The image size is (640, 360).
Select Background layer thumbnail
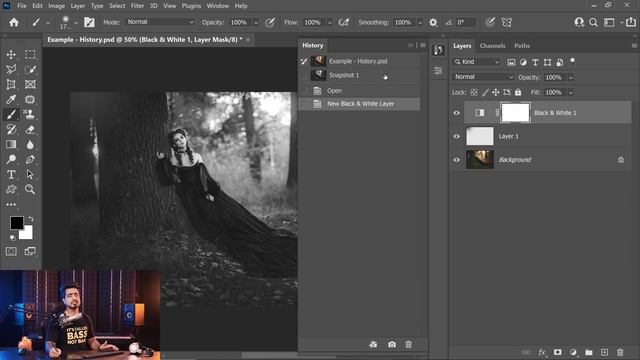coord(480,160)
